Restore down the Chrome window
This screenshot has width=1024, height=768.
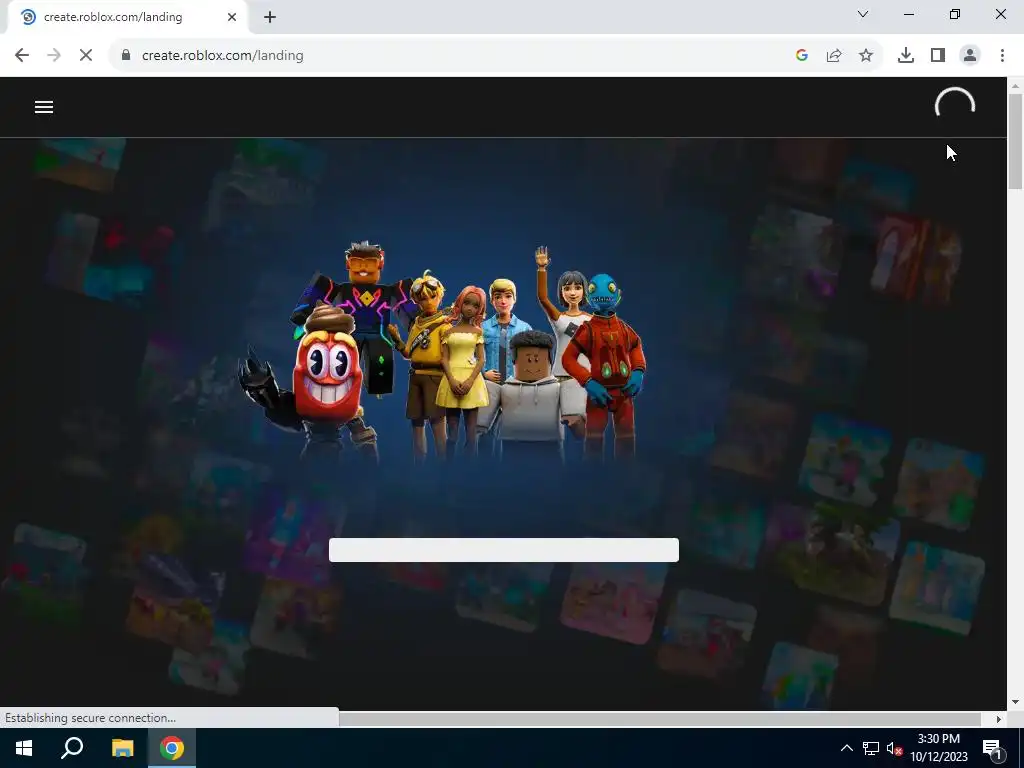[x=955, y=14]
